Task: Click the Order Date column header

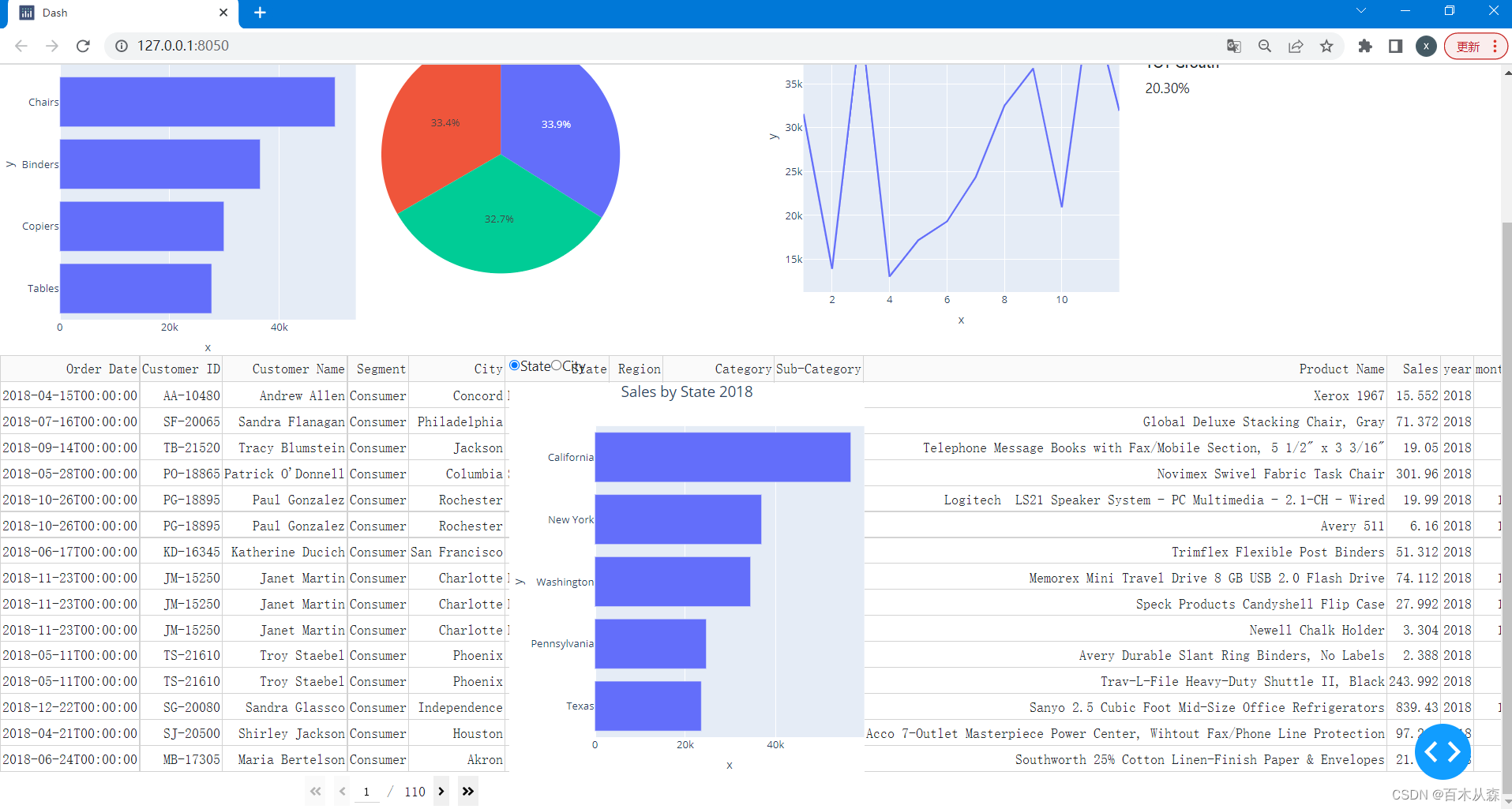Action: 70,369
